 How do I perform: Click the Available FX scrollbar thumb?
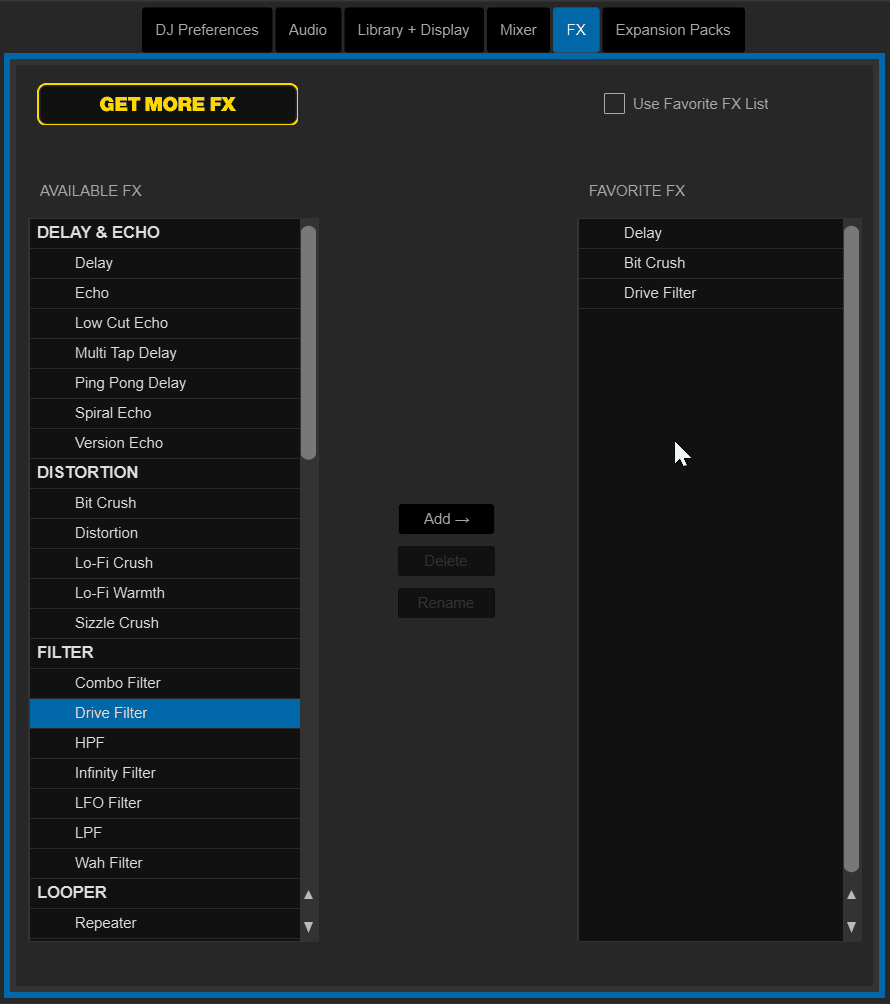click(x=308, y=342)
